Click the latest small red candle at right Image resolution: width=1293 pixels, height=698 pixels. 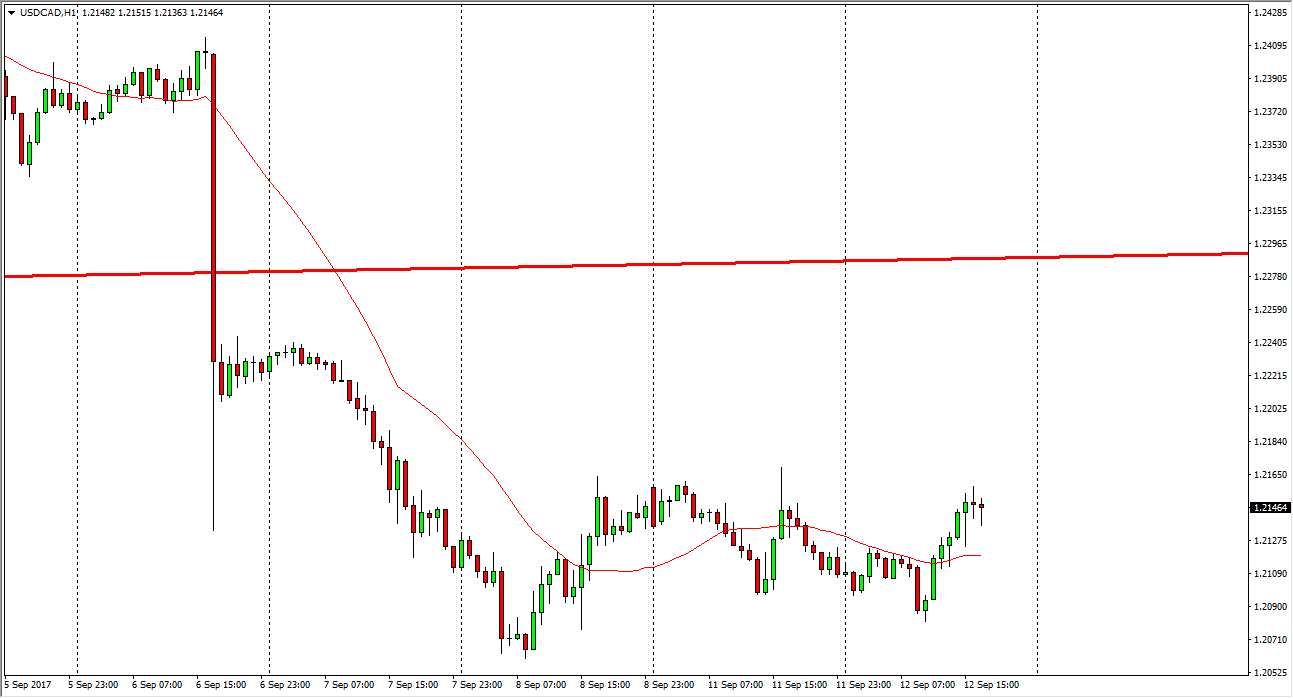(x=982, y=506)
